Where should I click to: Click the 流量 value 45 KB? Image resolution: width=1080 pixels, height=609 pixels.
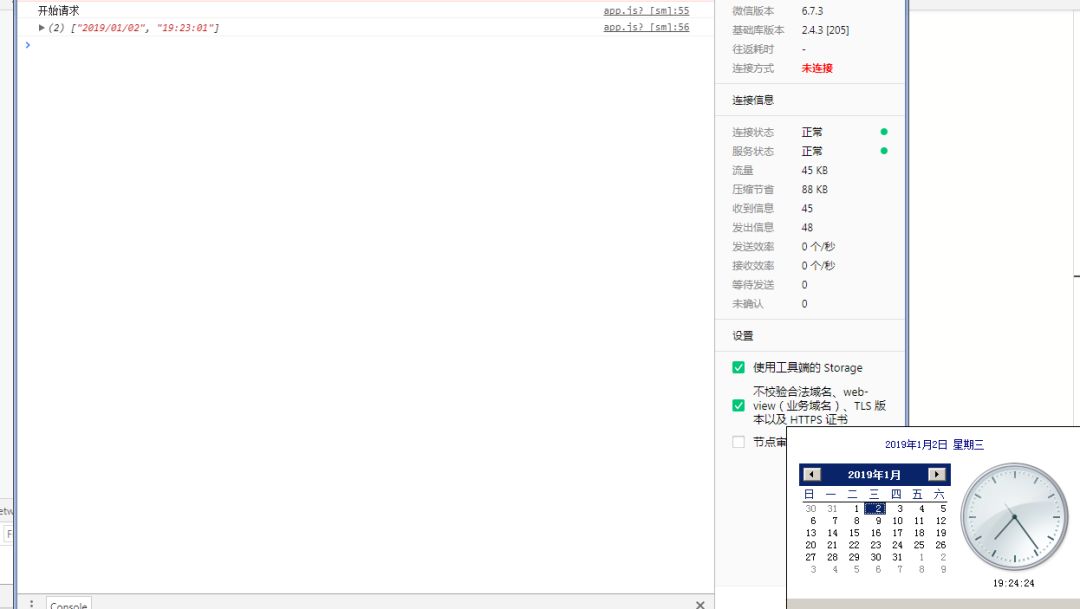pyautogui.click(x=814, y=170)
